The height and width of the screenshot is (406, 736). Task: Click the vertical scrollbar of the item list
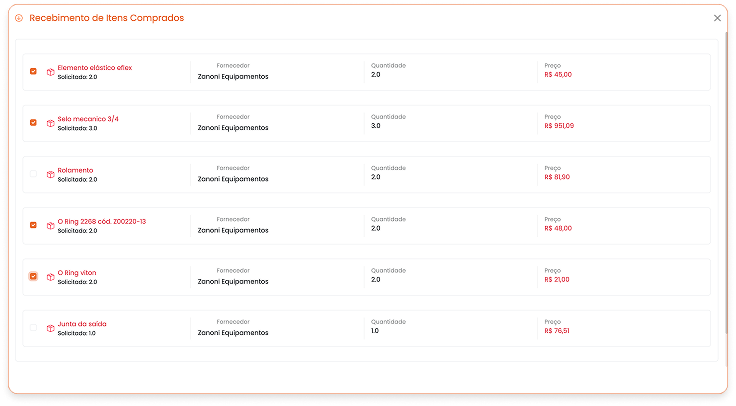pyautogui.click(x=725, y=190)
